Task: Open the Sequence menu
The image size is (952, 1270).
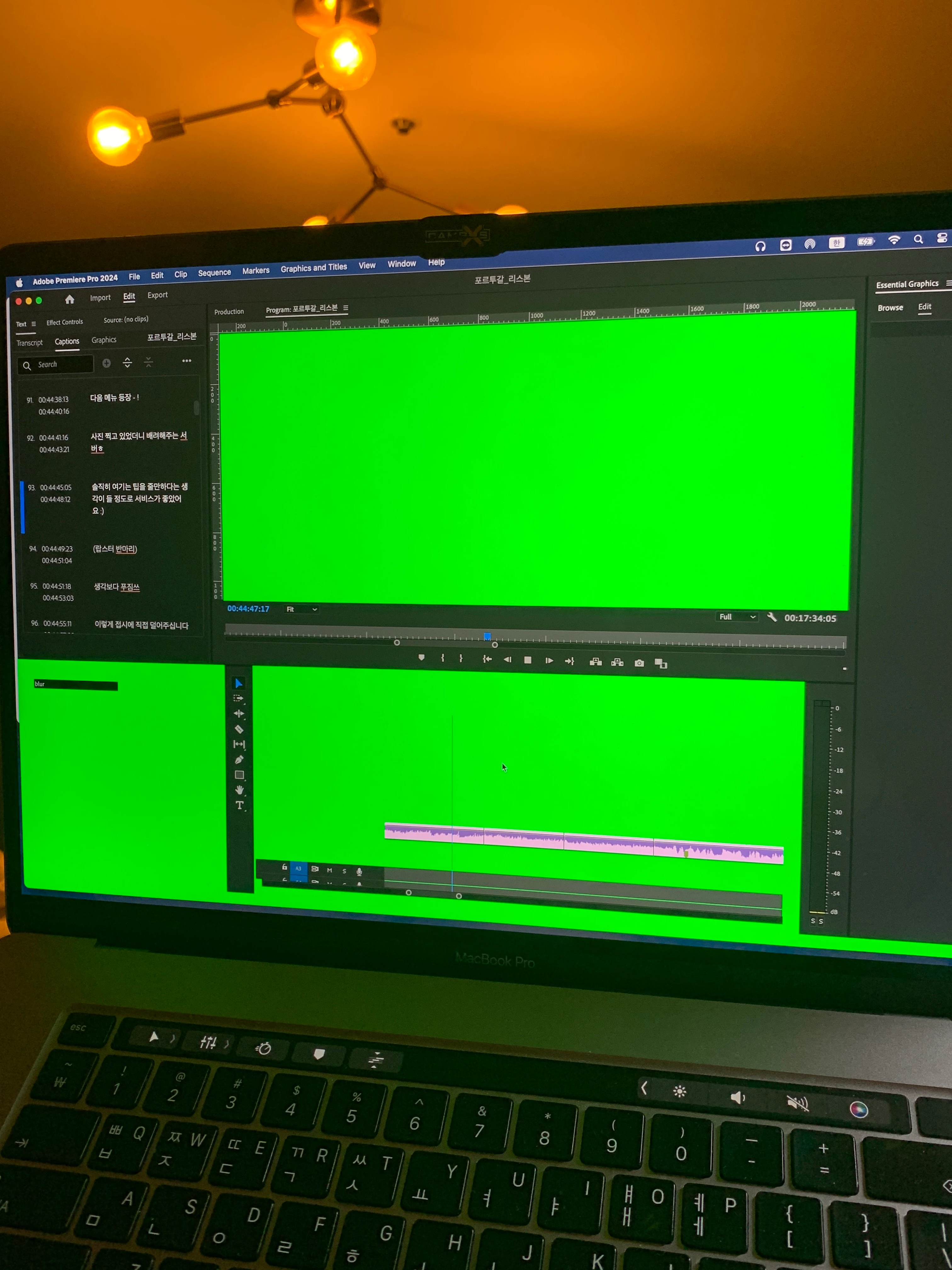Action: click(214, 273)
